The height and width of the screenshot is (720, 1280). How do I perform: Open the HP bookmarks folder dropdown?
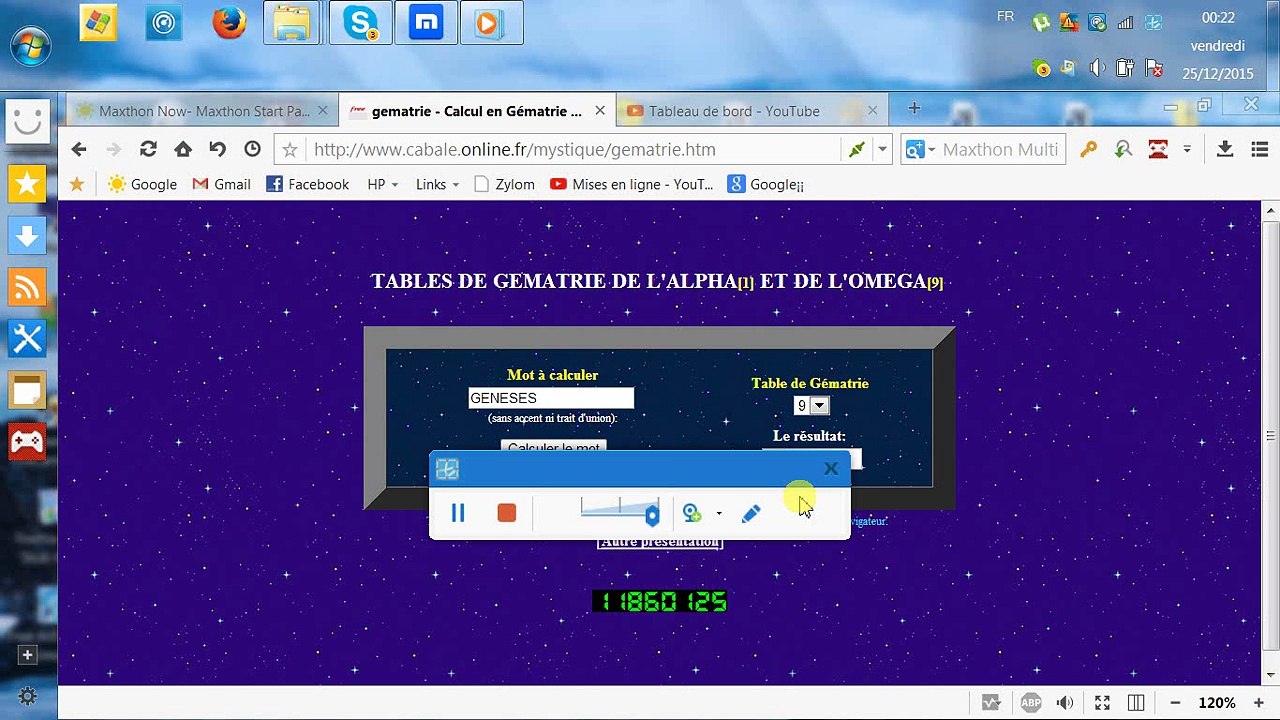[383, 184]
